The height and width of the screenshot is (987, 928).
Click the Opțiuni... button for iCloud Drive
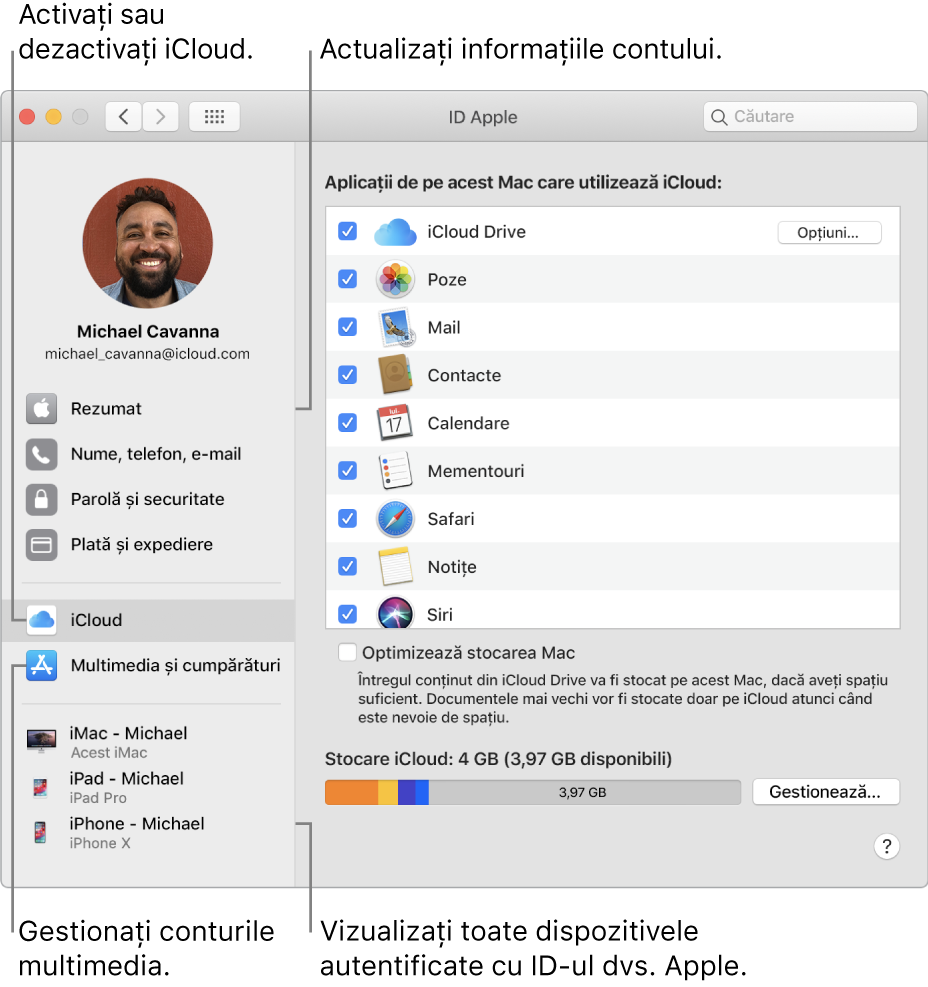829,233
